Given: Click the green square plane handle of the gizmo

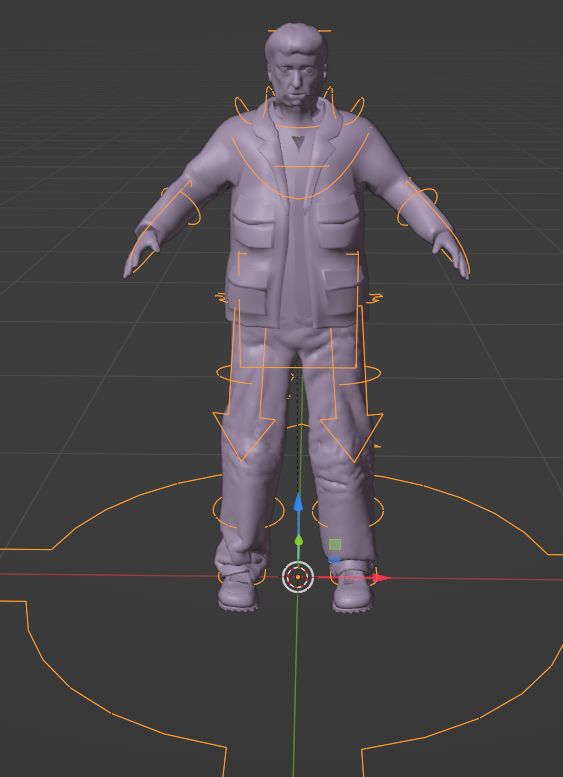Looking at the screenshot, I should [x=335, y=545].
